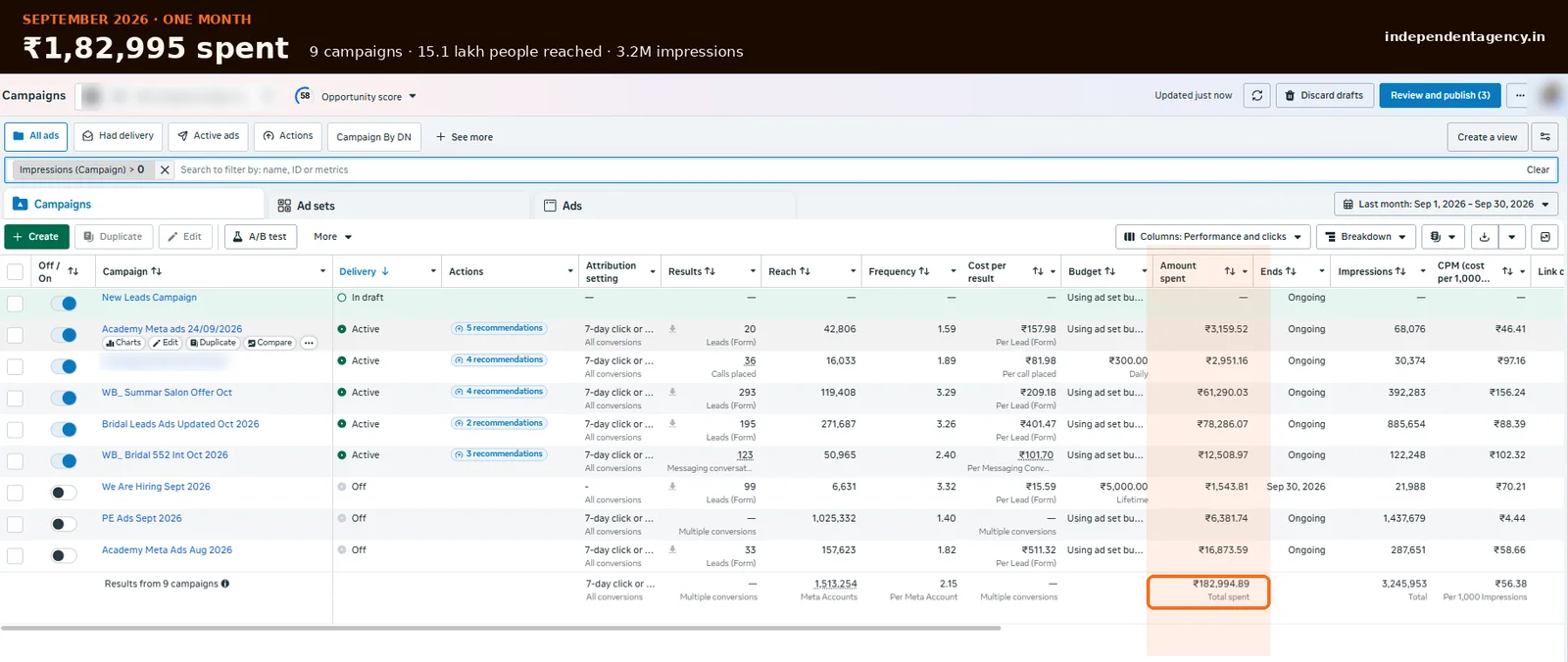Viewport: 1568px width, 662px height.
Task: Select the Bridal Leads Ads Updated Oct 2026 checkbox
Action: 15,430
